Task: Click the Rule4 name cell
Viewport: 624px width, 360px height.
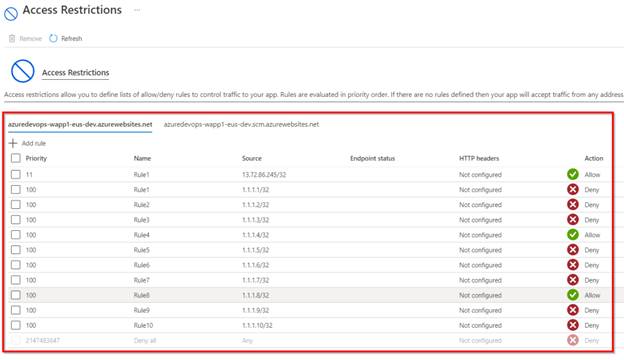Action: tap(142, 235)
